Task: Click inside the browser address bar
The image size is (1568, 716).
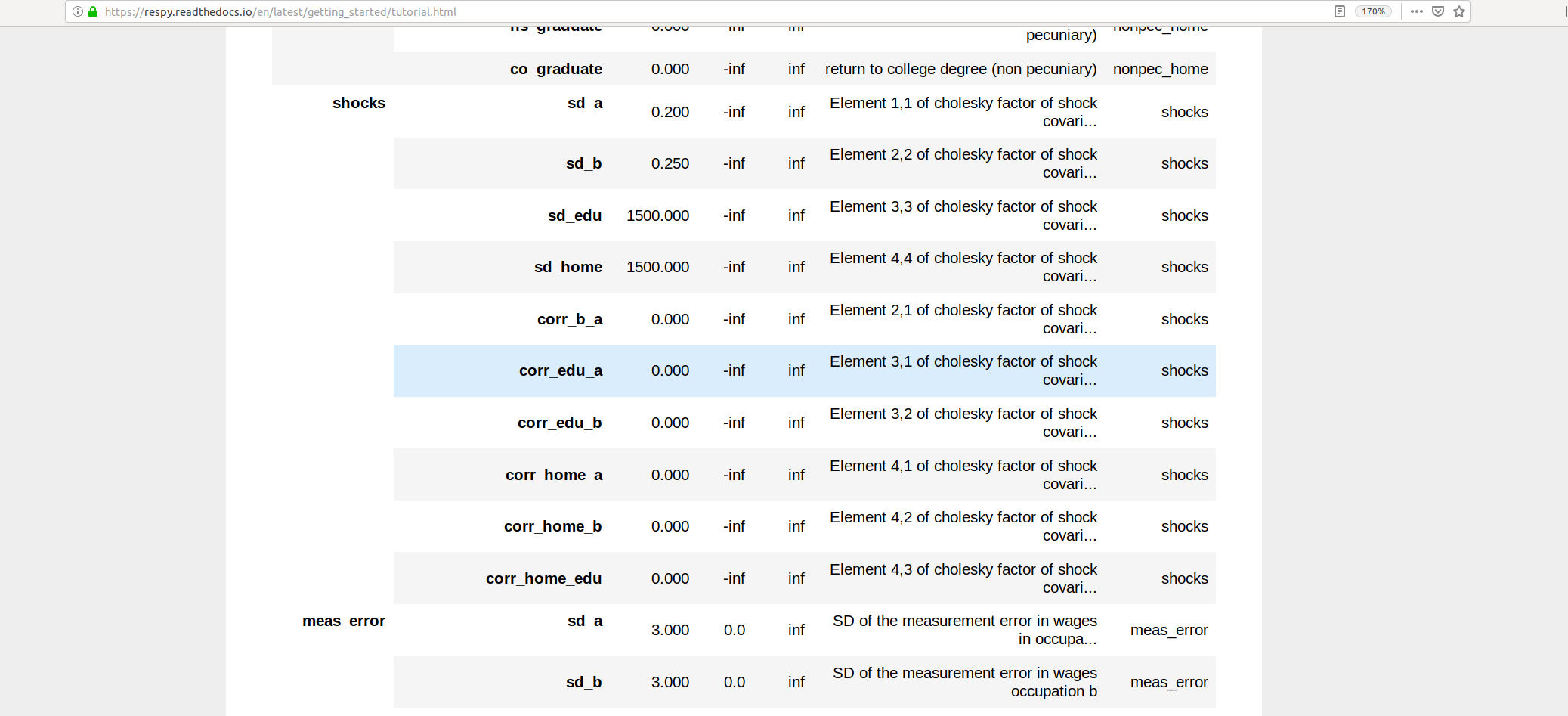Action: (453, 11)
